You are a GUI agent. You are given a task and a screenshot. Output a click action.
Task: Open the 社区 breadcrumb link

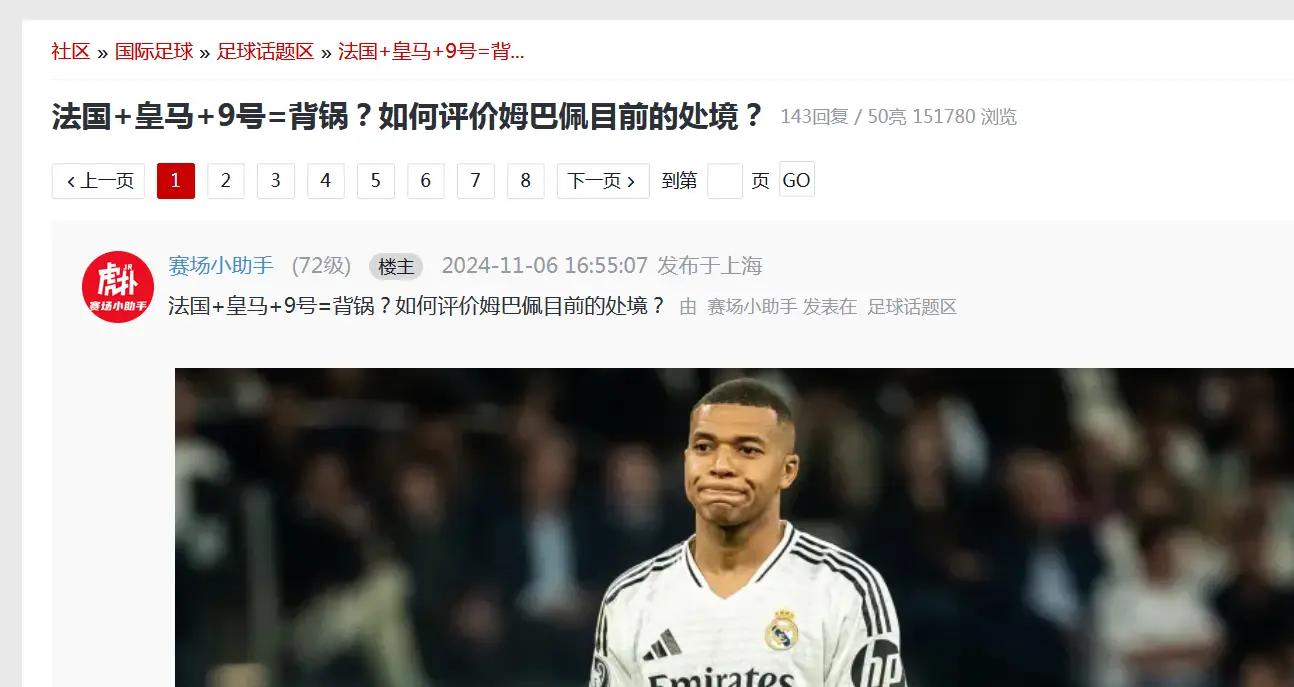(x=71, y=52)
